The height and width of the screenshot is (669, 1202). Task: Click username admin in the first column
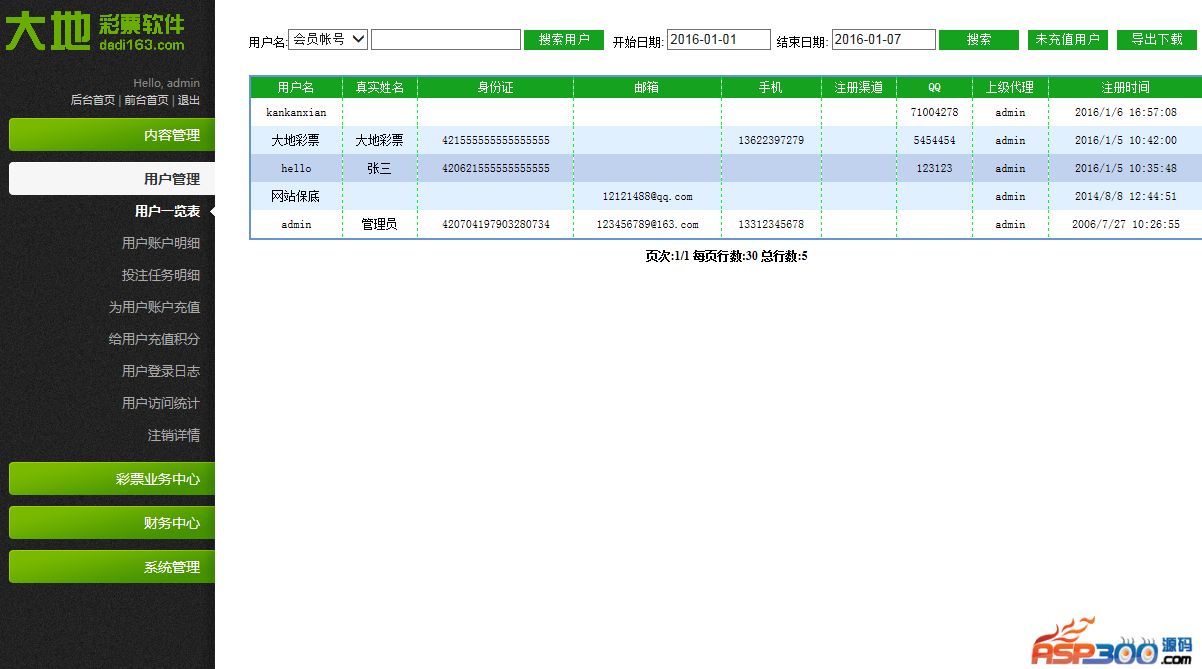click(296, 225)
